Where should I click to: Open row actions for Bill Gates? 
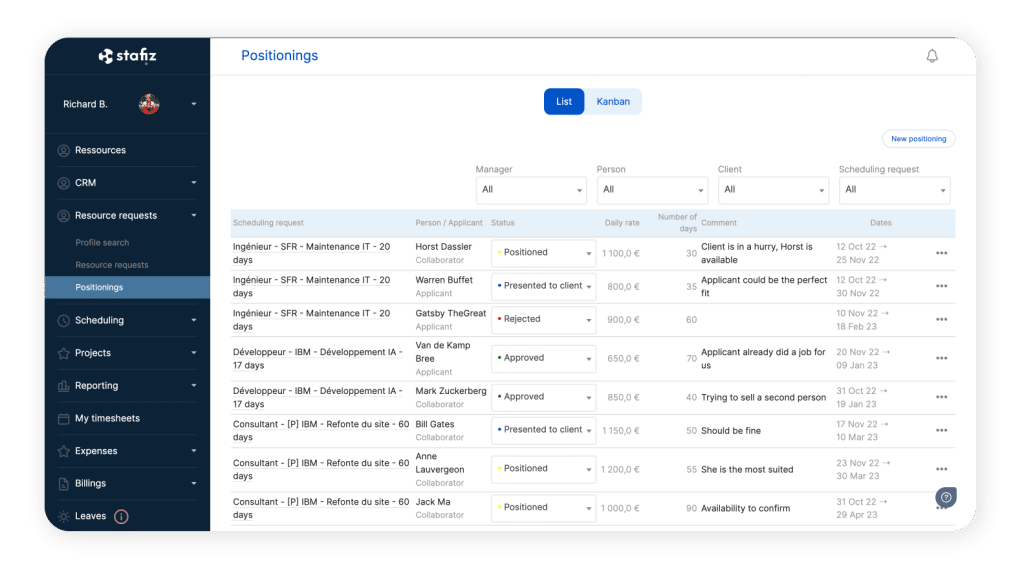tap(941, 430)
